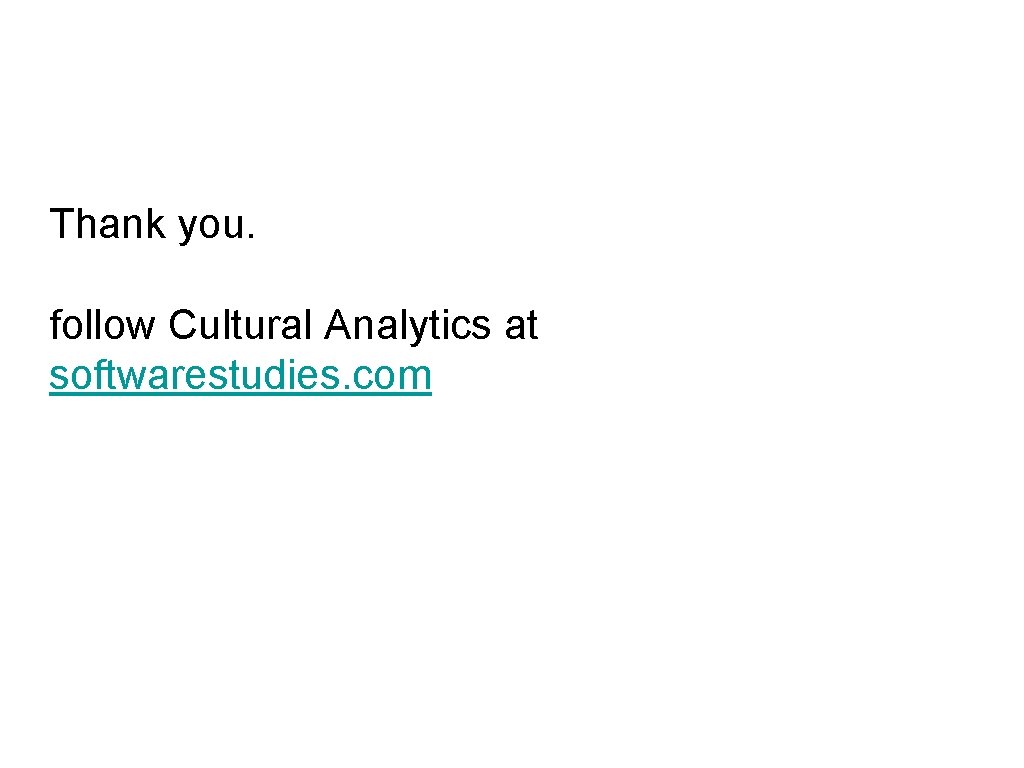
Task: Click the word "follow" on the slide
Action: point(102,325)
